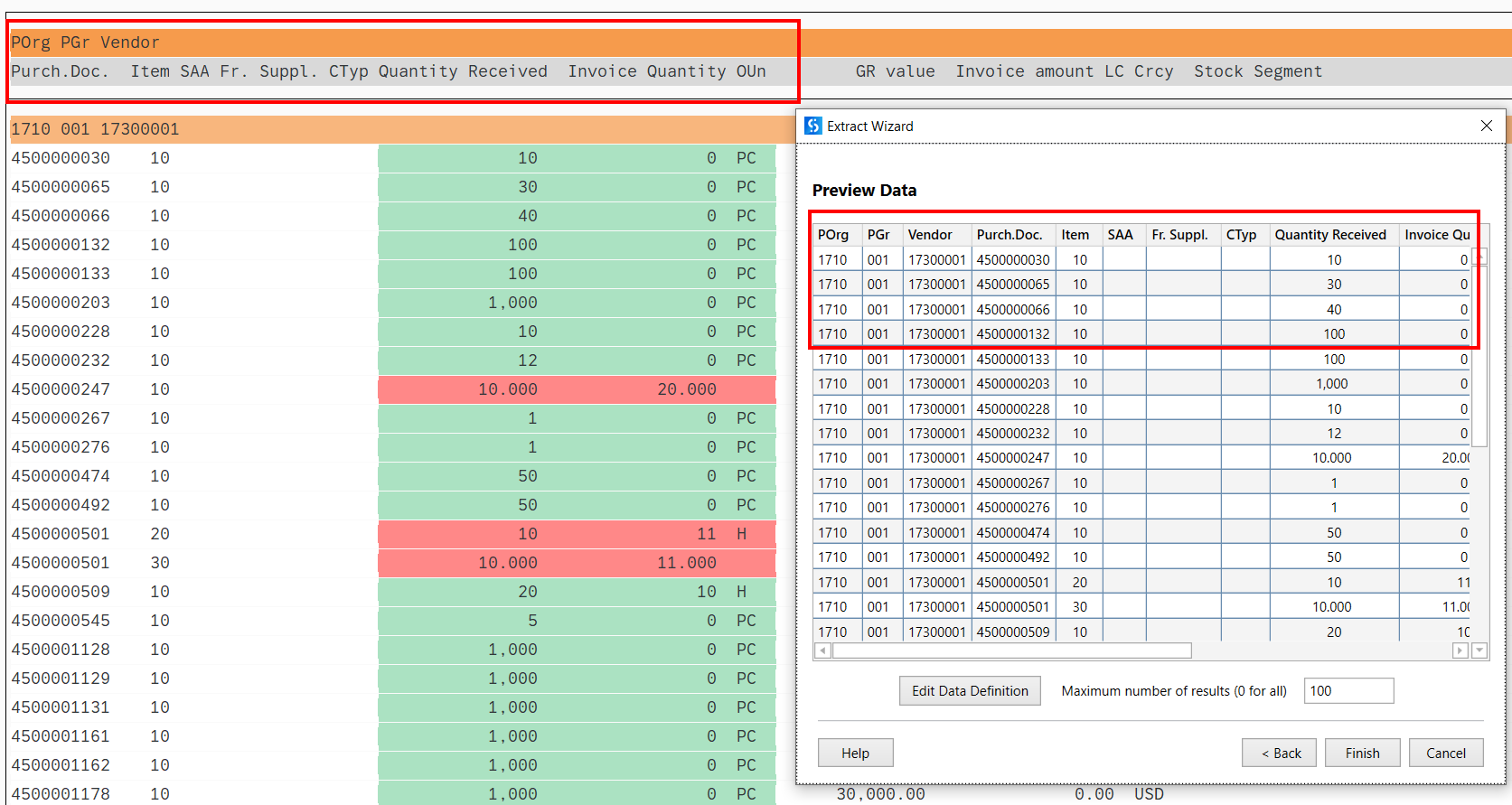Select preview cell with document 4500000247
1512x805 pixels.
[x=1012, y=458]
